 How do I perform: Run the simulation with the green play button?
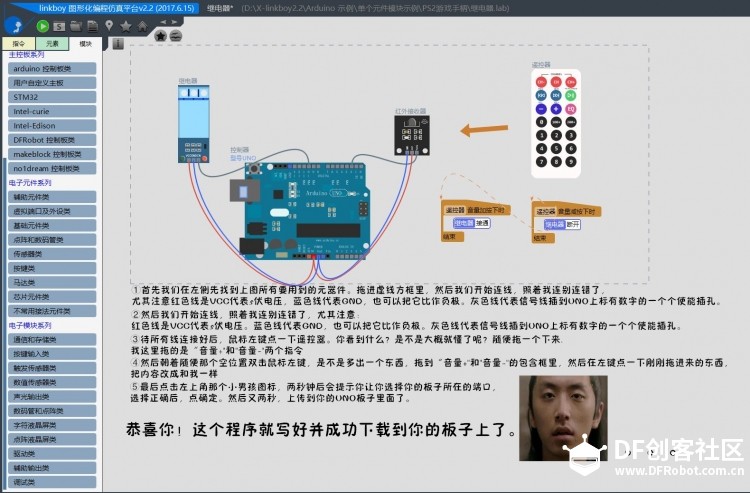(x=42, y=26)
